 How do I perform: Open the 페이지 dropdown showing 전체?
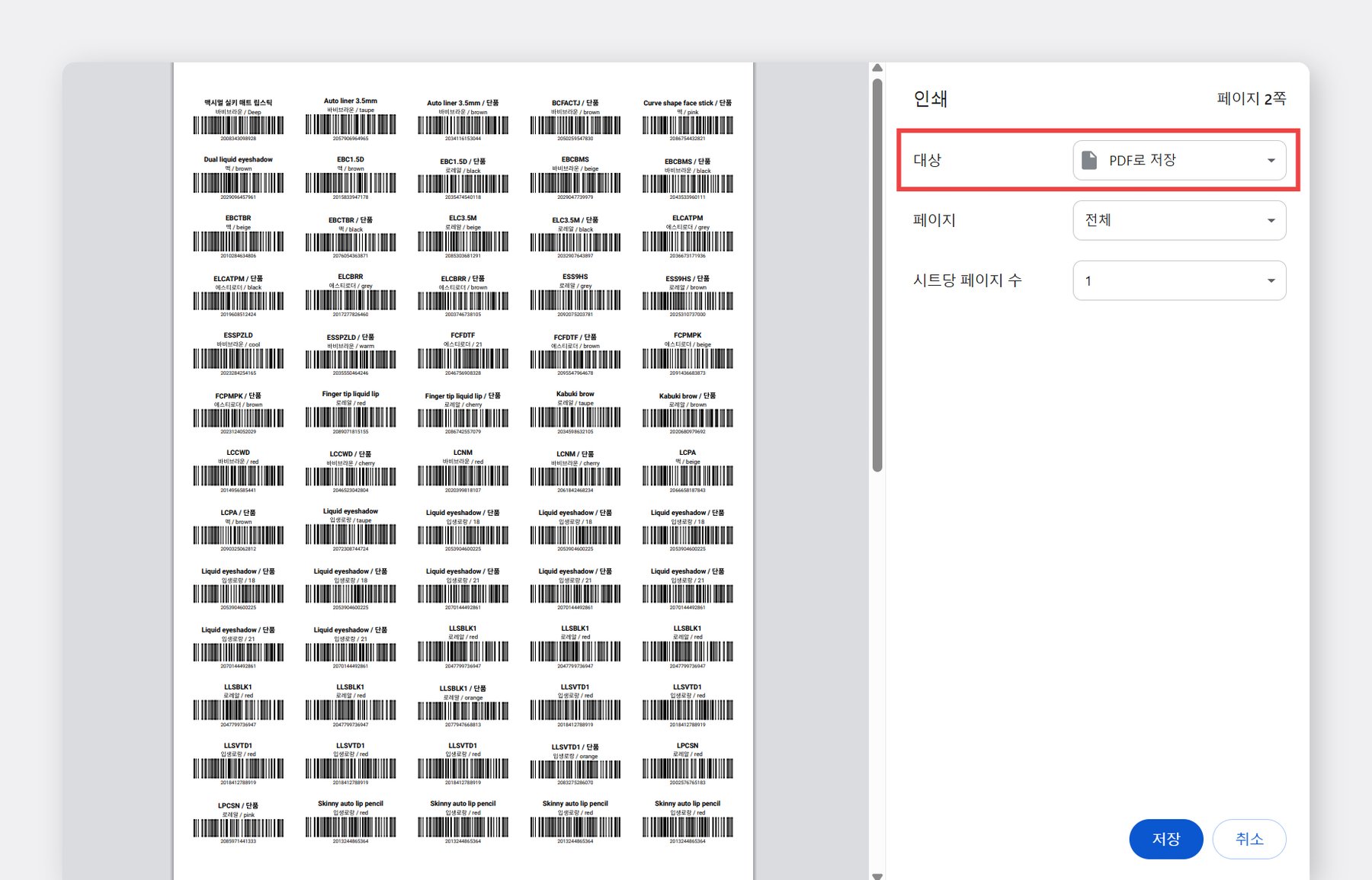1179,220
